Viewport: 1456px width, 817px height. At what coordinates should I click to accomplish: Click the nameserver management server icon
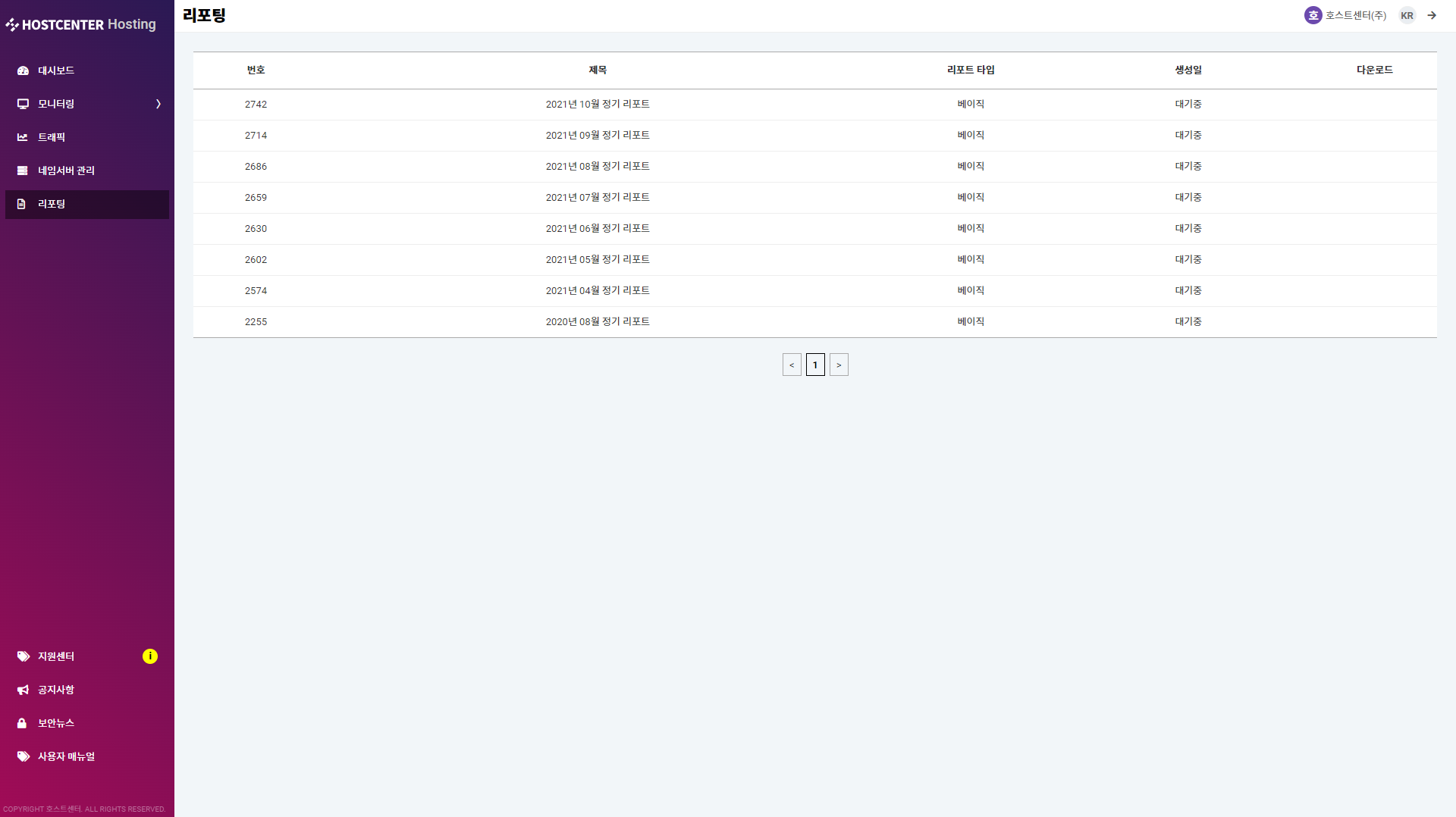pyautogui.click(x=23, y=171)
